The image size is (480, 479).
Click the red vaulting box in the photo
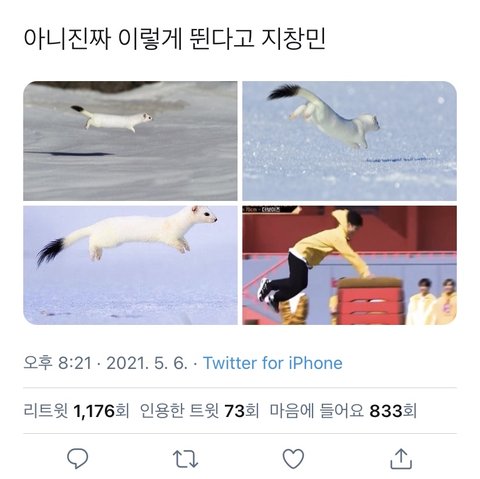point(371,301)
